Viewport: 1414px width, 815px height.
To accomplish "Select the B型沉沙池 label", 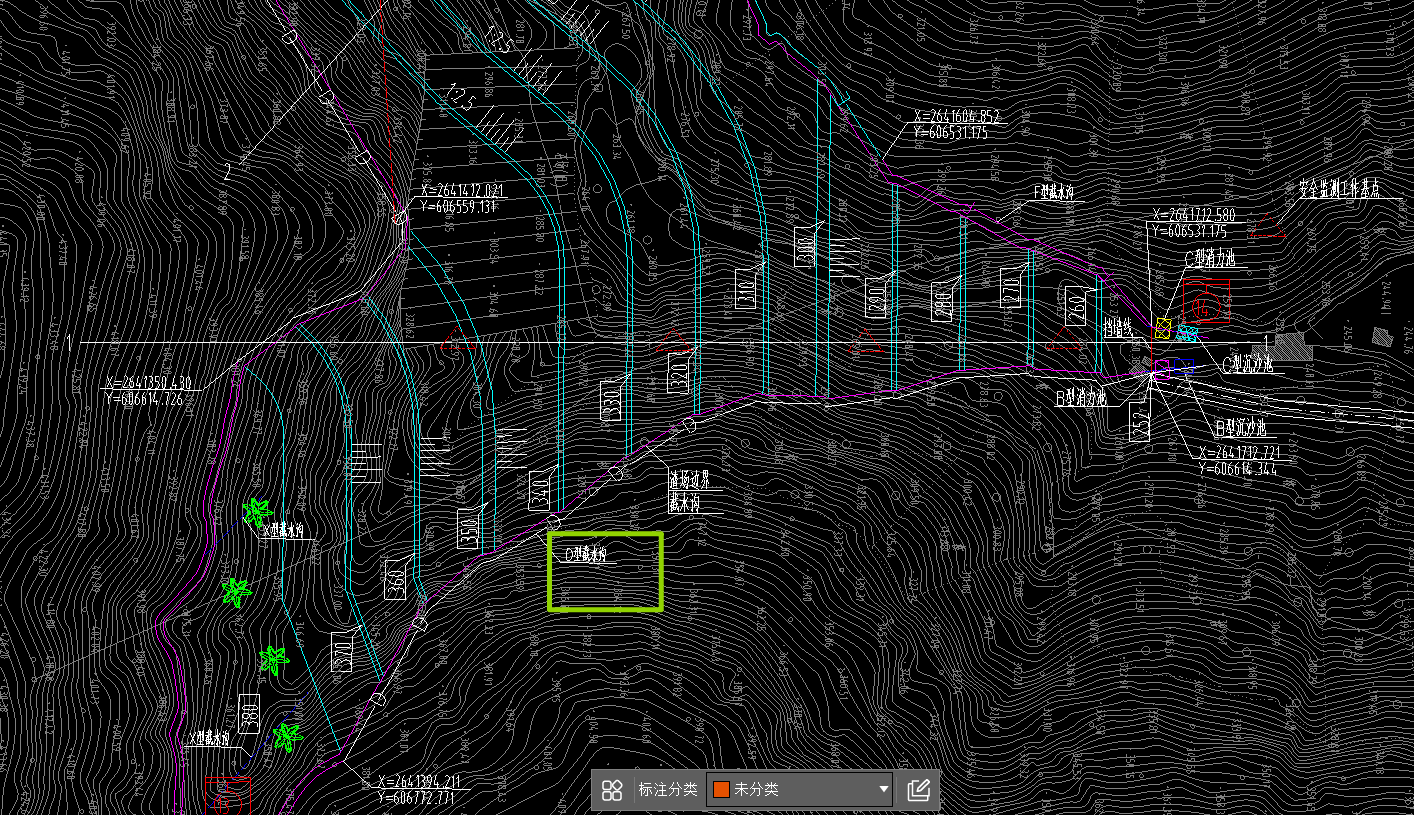I will pos(1241,428).
